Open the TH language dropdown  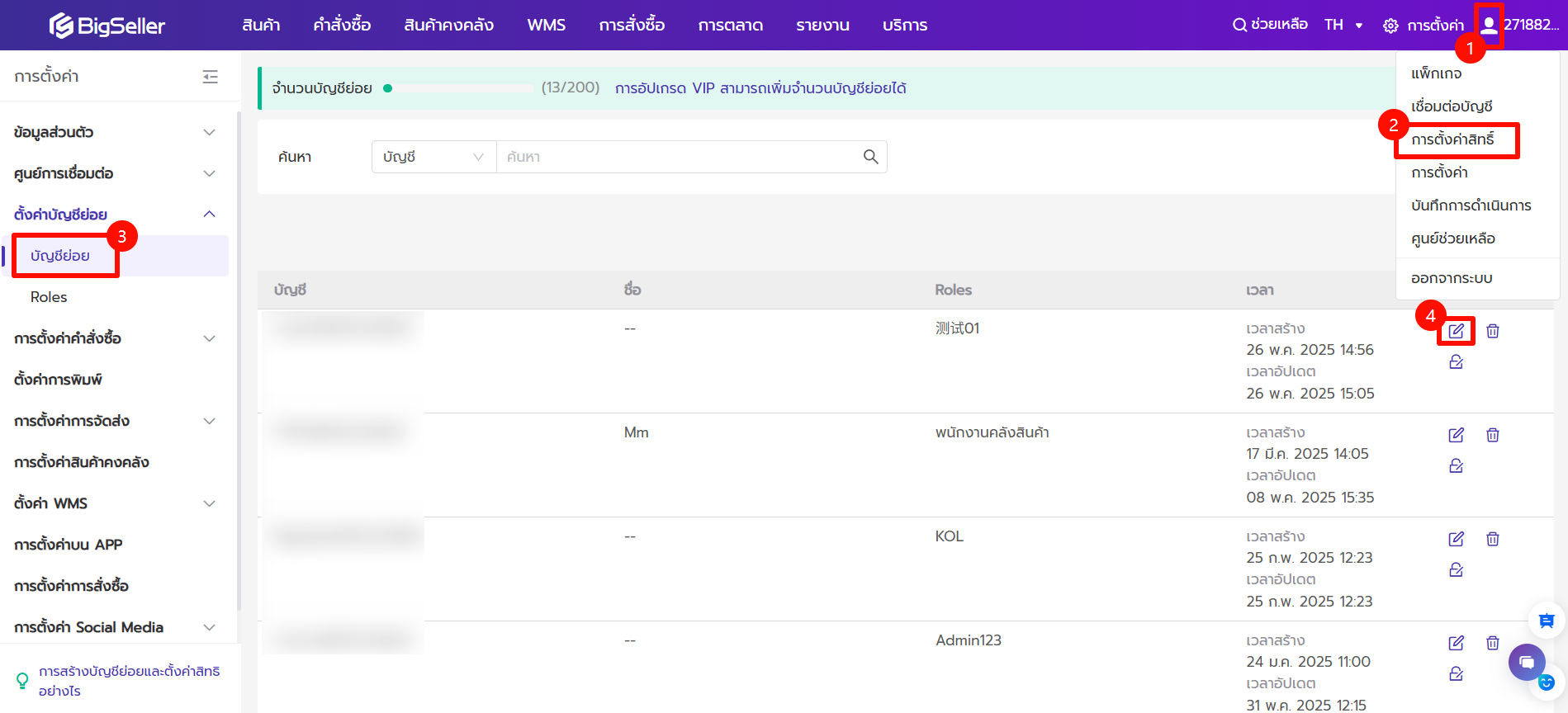1343,25
